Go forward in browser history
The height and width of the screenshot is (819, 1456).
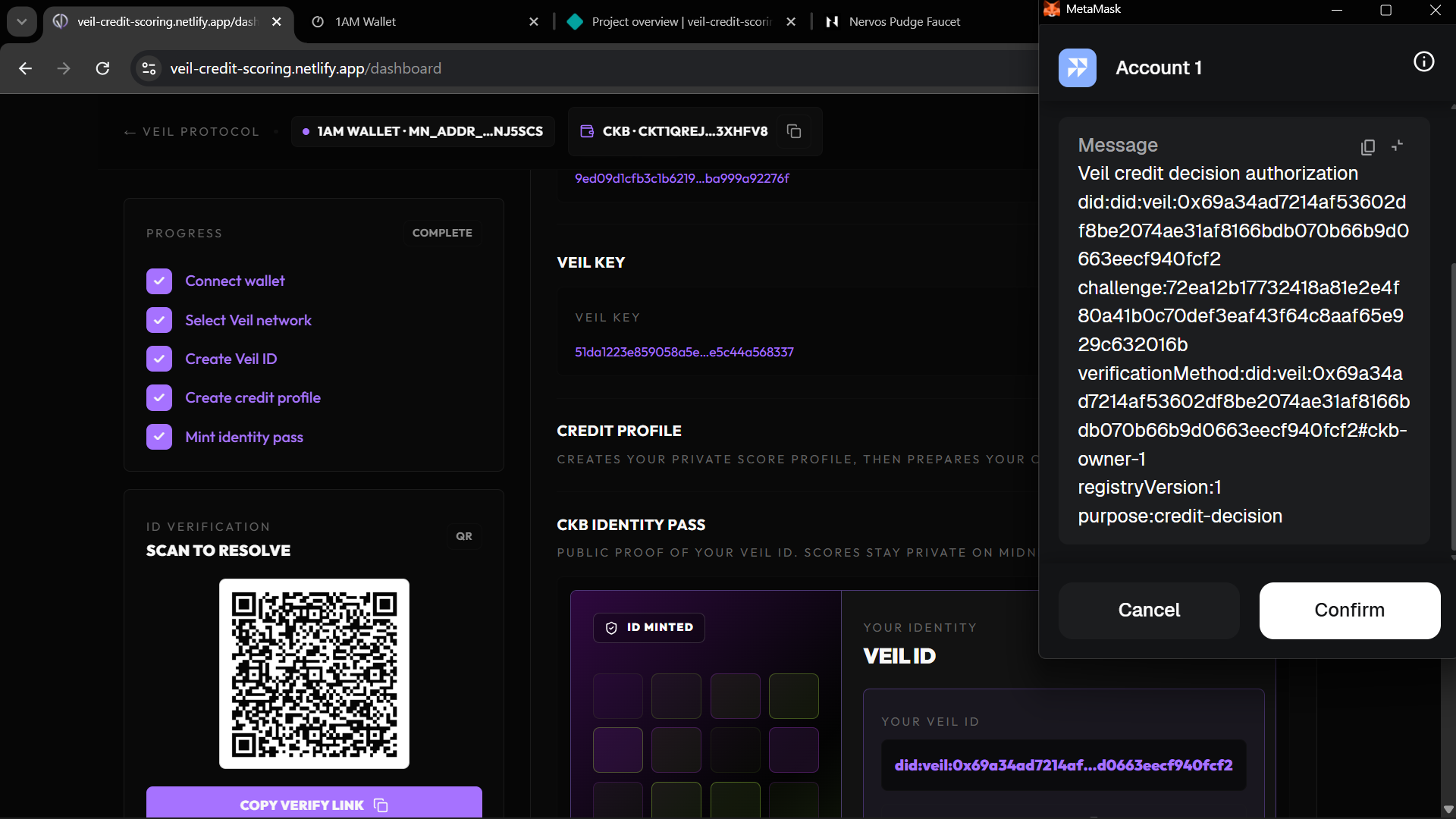coord(64,68)
